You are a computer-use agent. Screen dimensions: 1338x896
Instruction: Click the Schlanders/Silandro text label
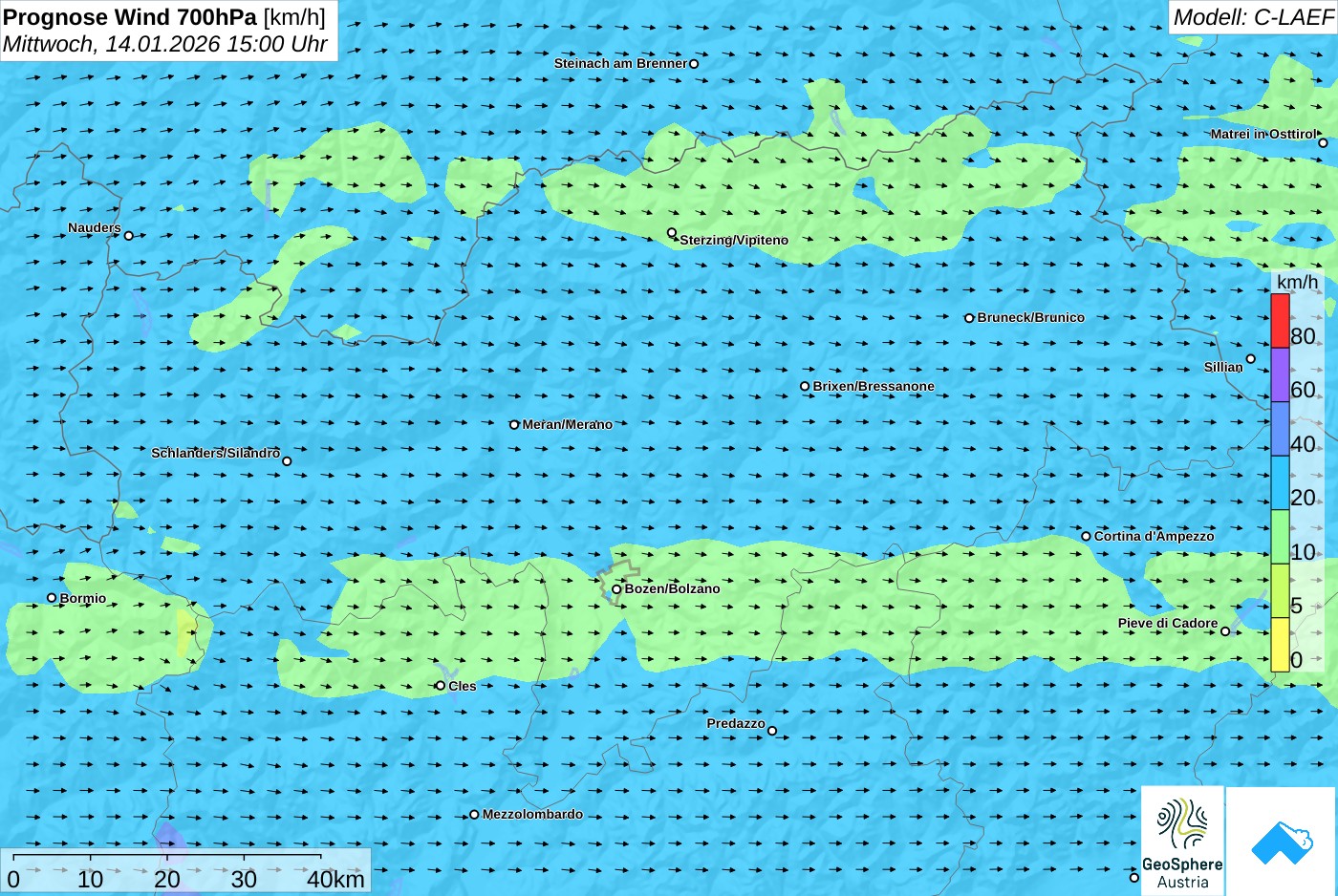click(216, 454)
